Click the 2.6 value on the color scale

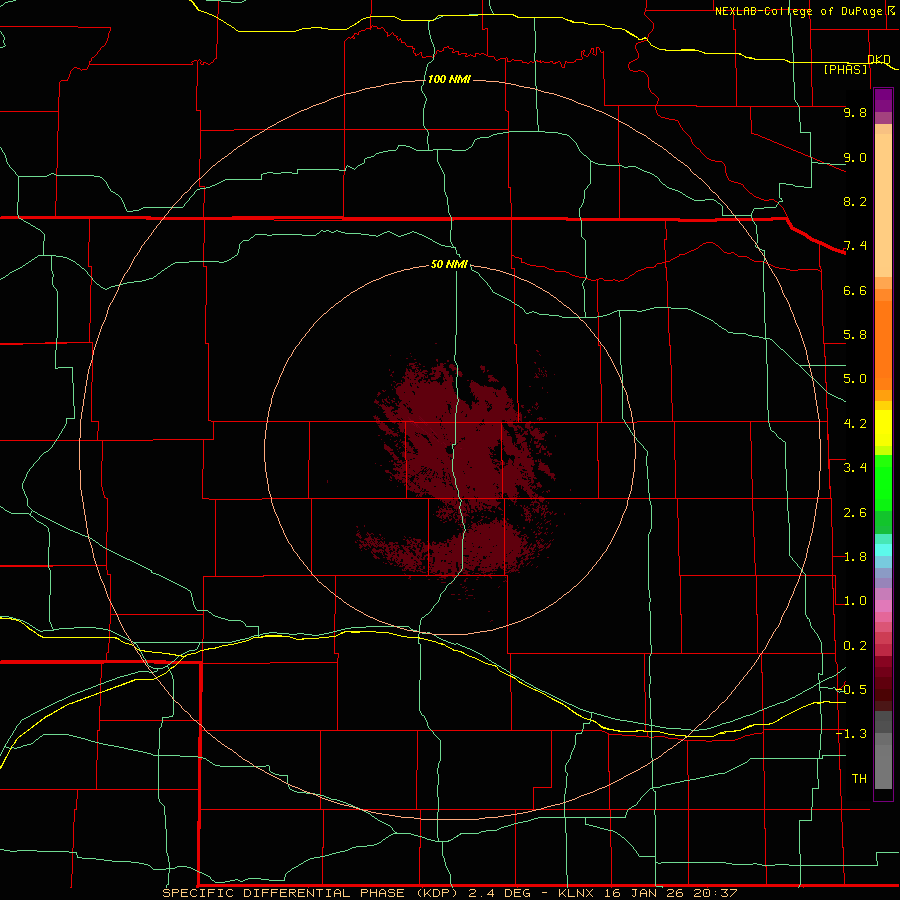click(855, 513)
